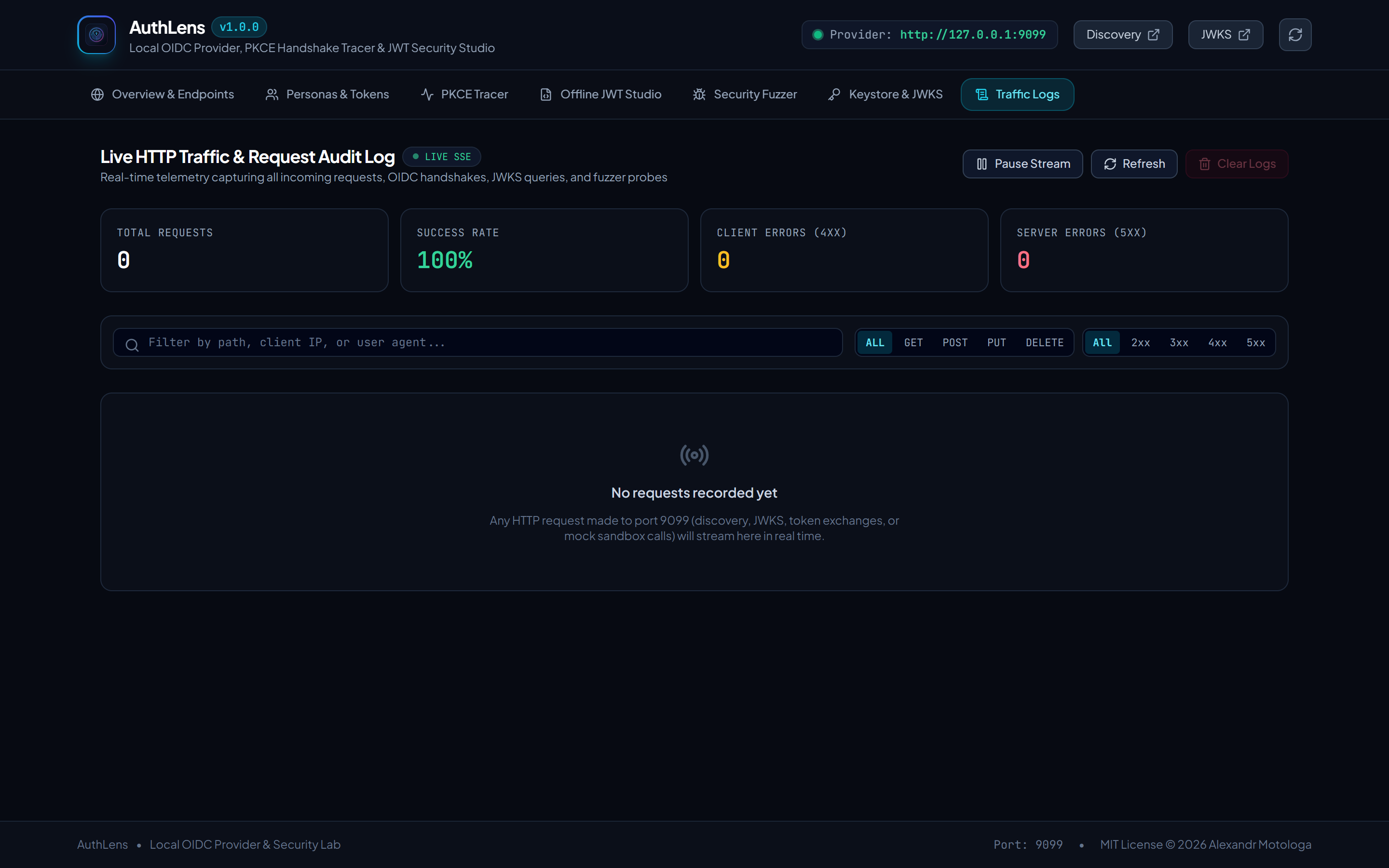Viewport: 1389px width, 868px height.
Task: Filter requests by POST method
Action: point(955,343)
